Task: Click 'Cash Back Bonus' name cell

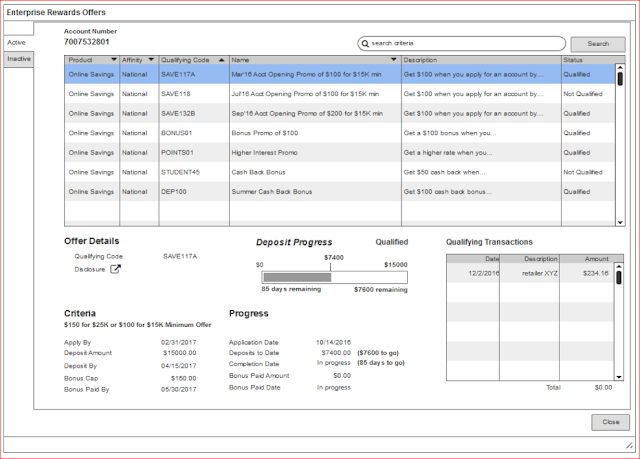Action: tap(258, 172)
